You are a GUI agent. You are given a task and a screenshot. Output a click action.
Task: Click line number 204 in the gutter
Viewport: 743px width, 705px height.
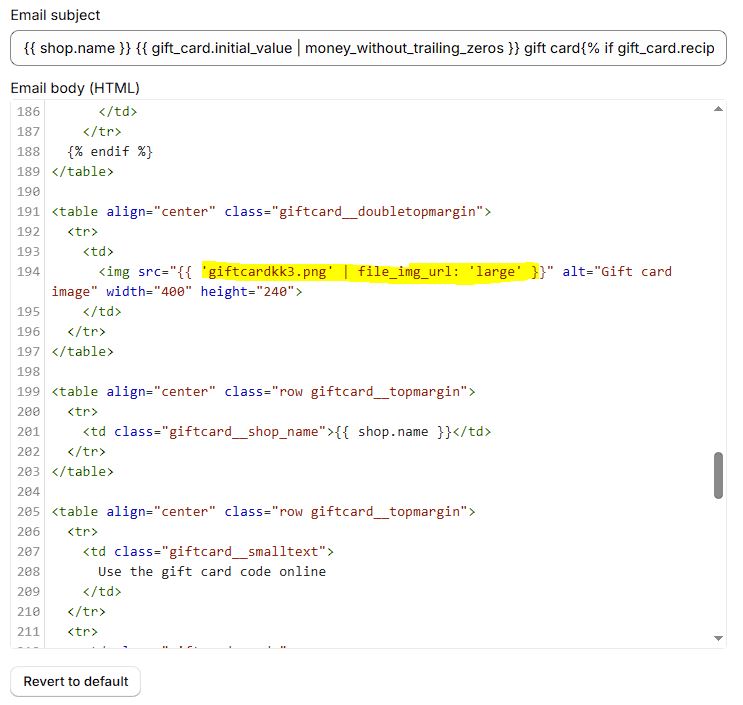point(28,491)
